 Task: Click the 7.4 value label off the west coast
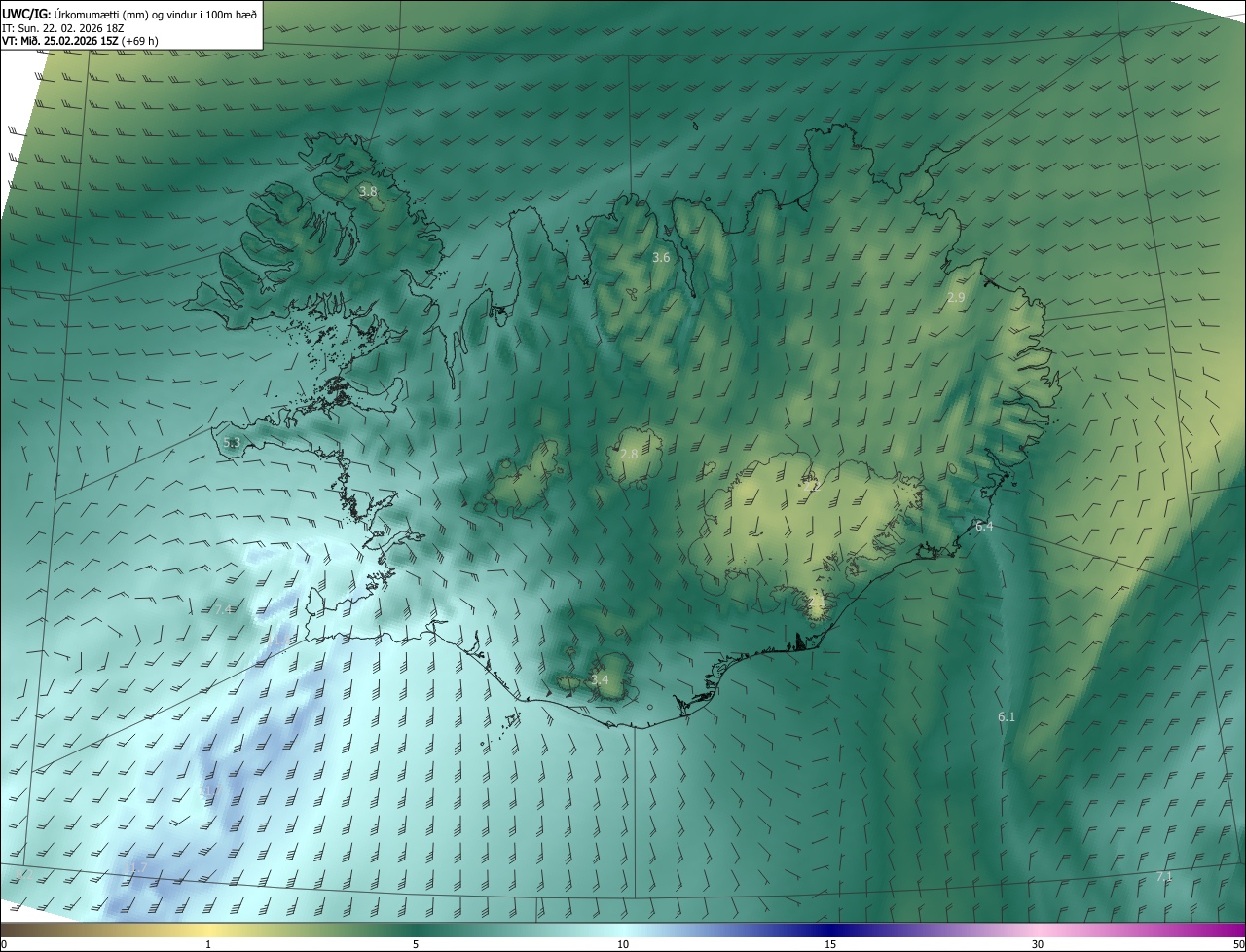[223, 609]
